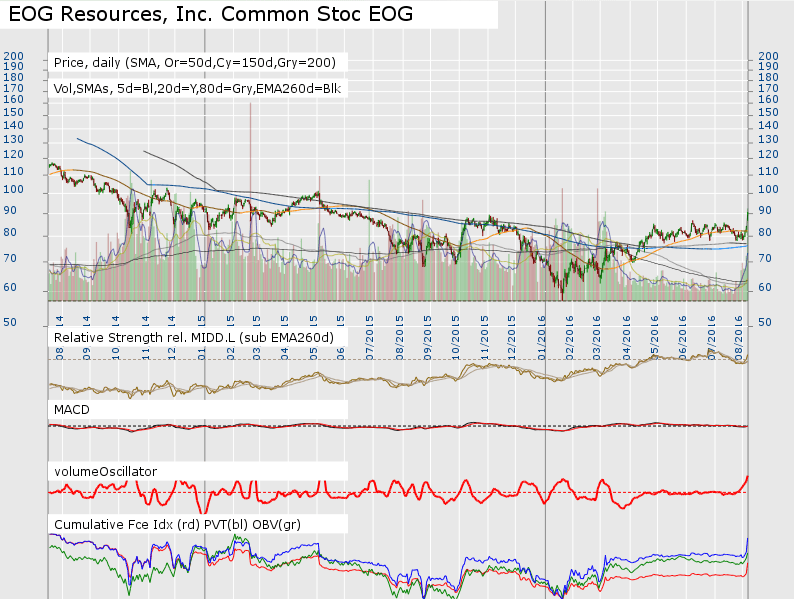Click the 12/2015 date label
794x599 pixels.
click(511, 338)
